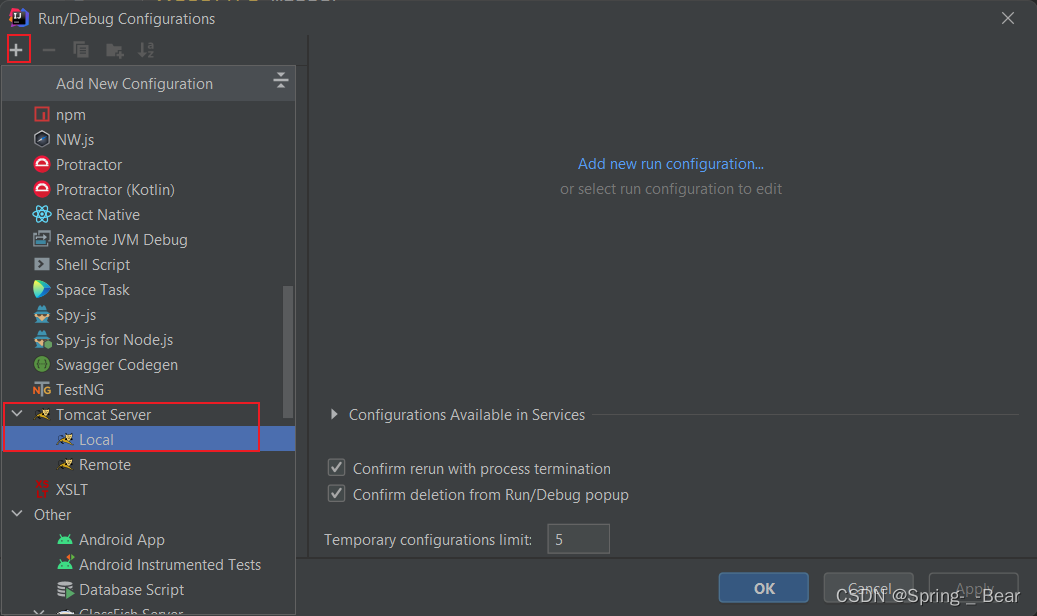This screenshot has height=616, width=1037.
Task: Click the Database Script icon
Action: [65, 590]
